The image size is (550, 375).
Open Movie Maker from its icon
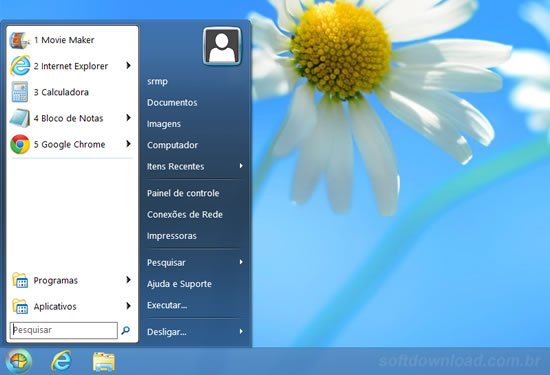[20, 40]
